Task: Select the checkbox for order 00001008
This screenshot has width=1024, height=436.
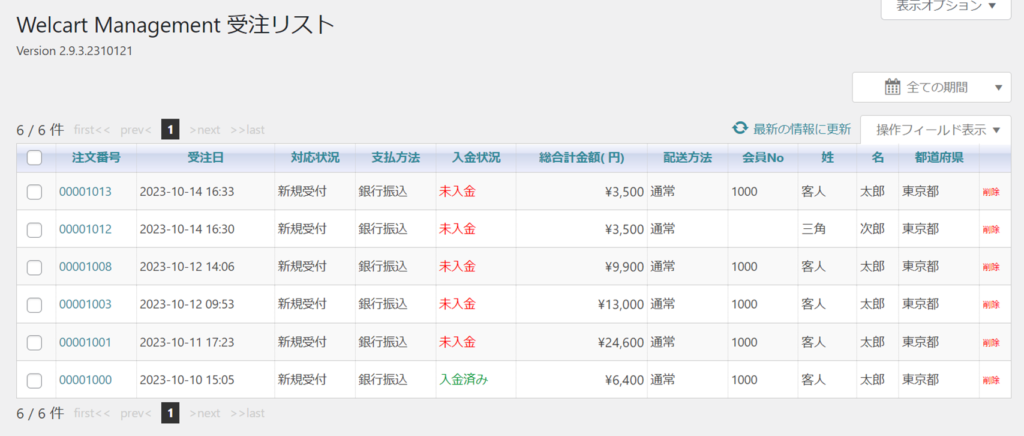Action: pos(34,267)
